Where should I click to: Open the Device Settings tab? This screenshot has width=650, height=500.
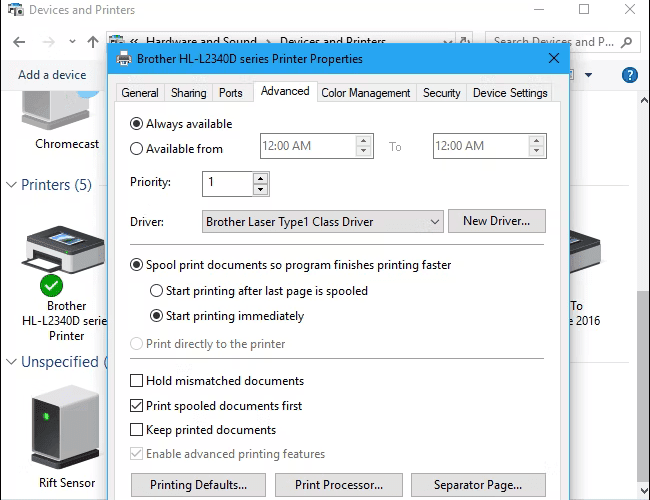[510, 93]
